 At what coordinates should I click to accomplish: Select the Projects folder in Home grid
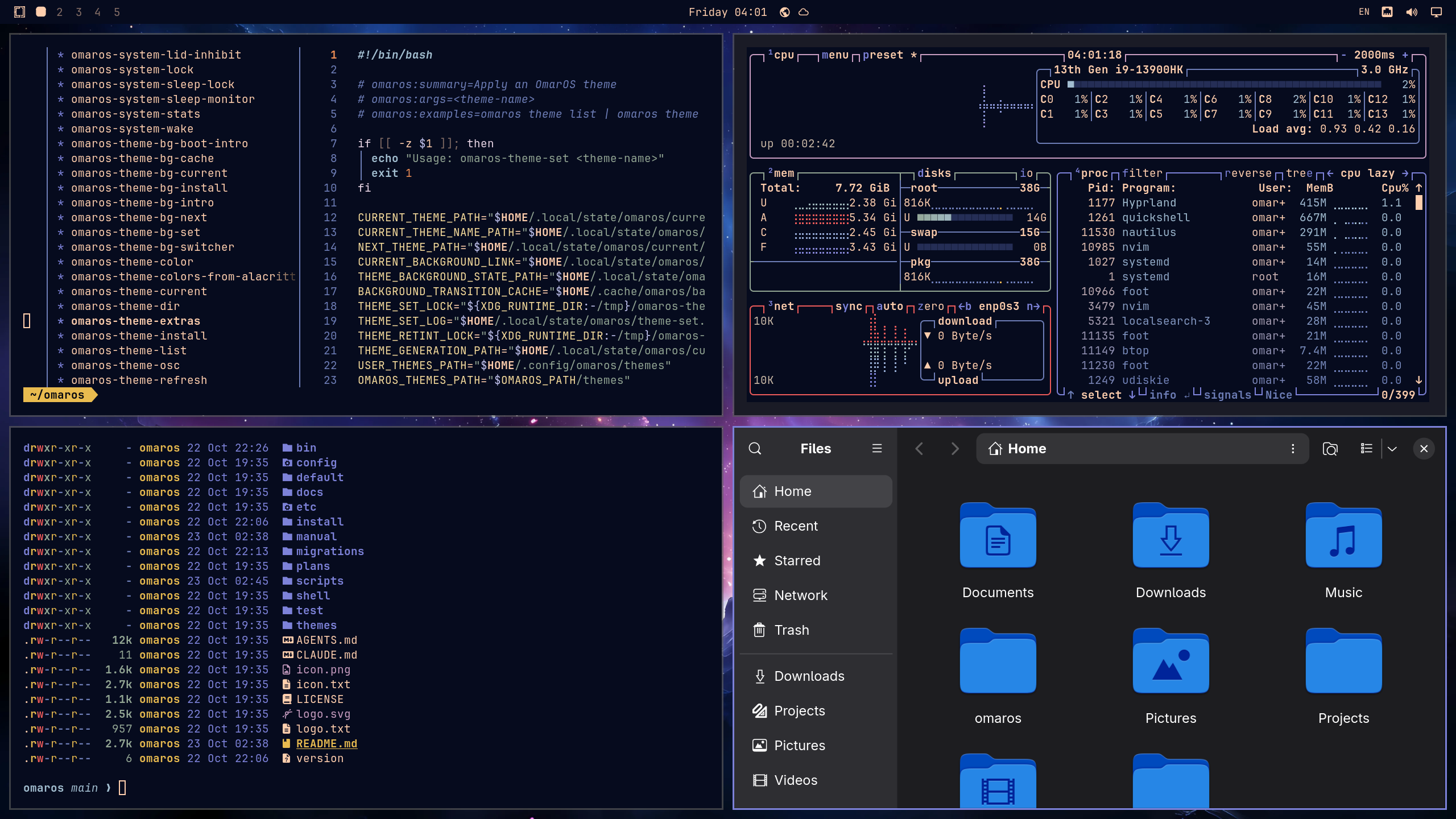point(1344,661)
